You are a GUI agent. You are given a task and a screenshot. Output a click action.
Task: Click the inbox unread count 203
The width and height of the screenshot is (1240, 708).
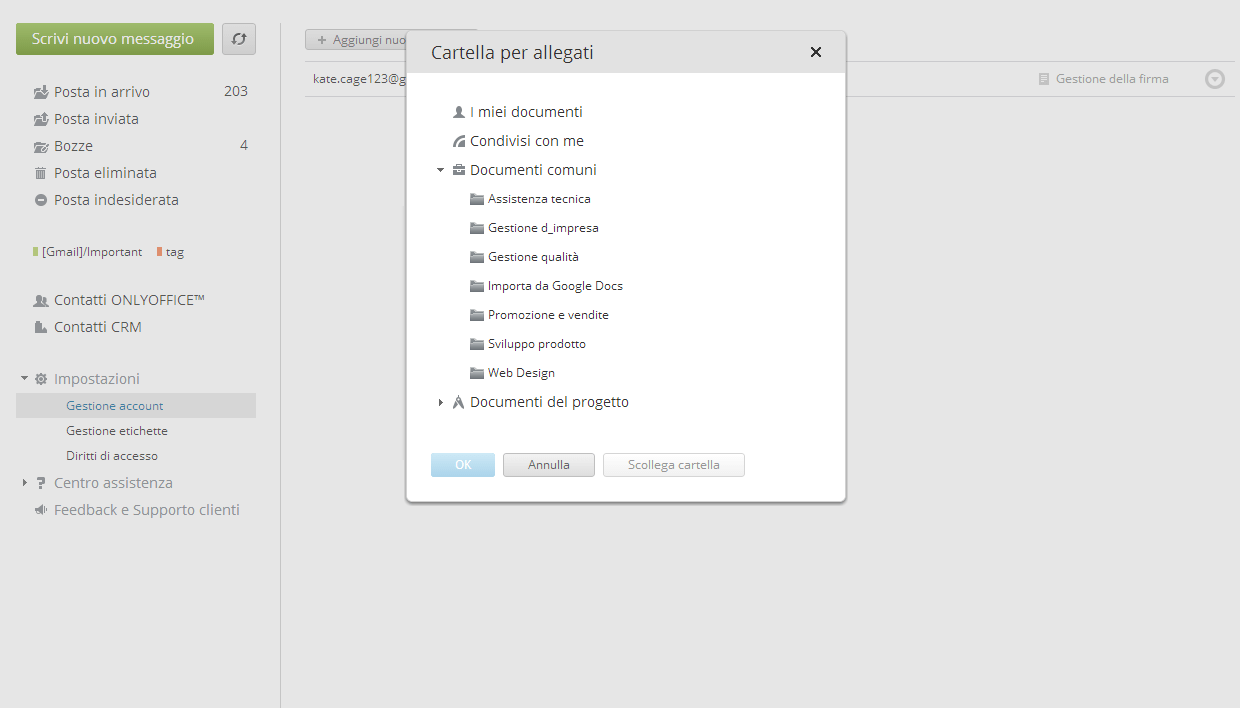[x=236, y=92]
